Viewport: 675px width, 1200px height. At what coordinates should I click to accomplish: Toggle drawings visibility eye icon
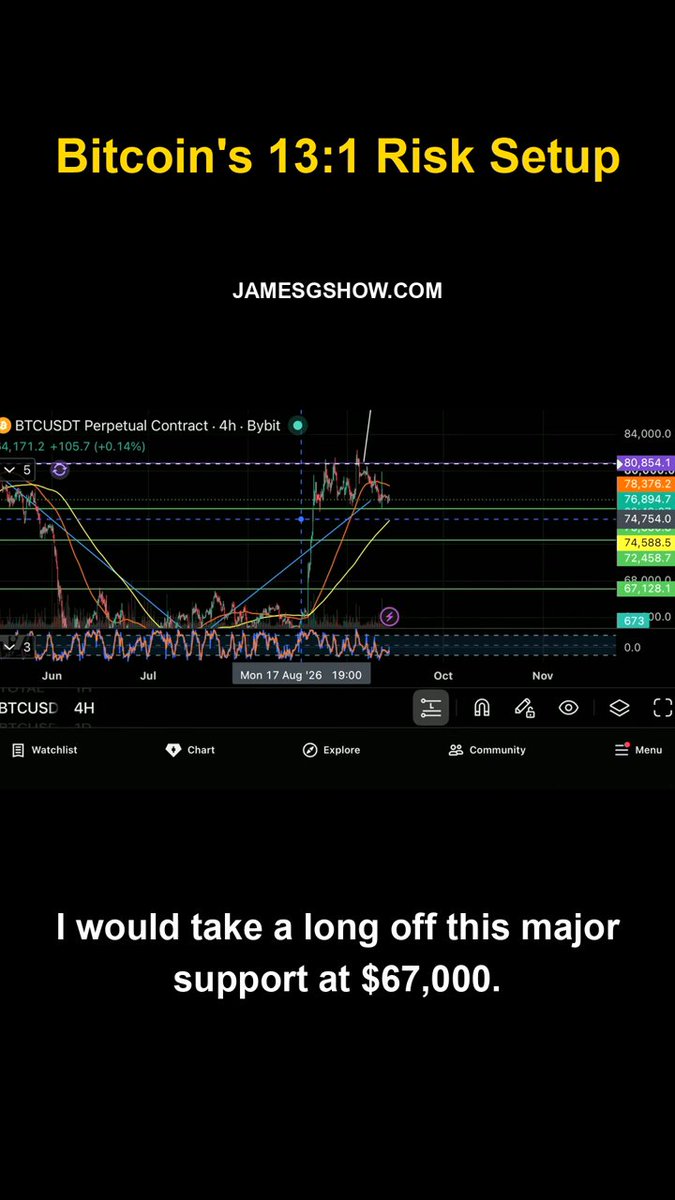coord(569,707)
